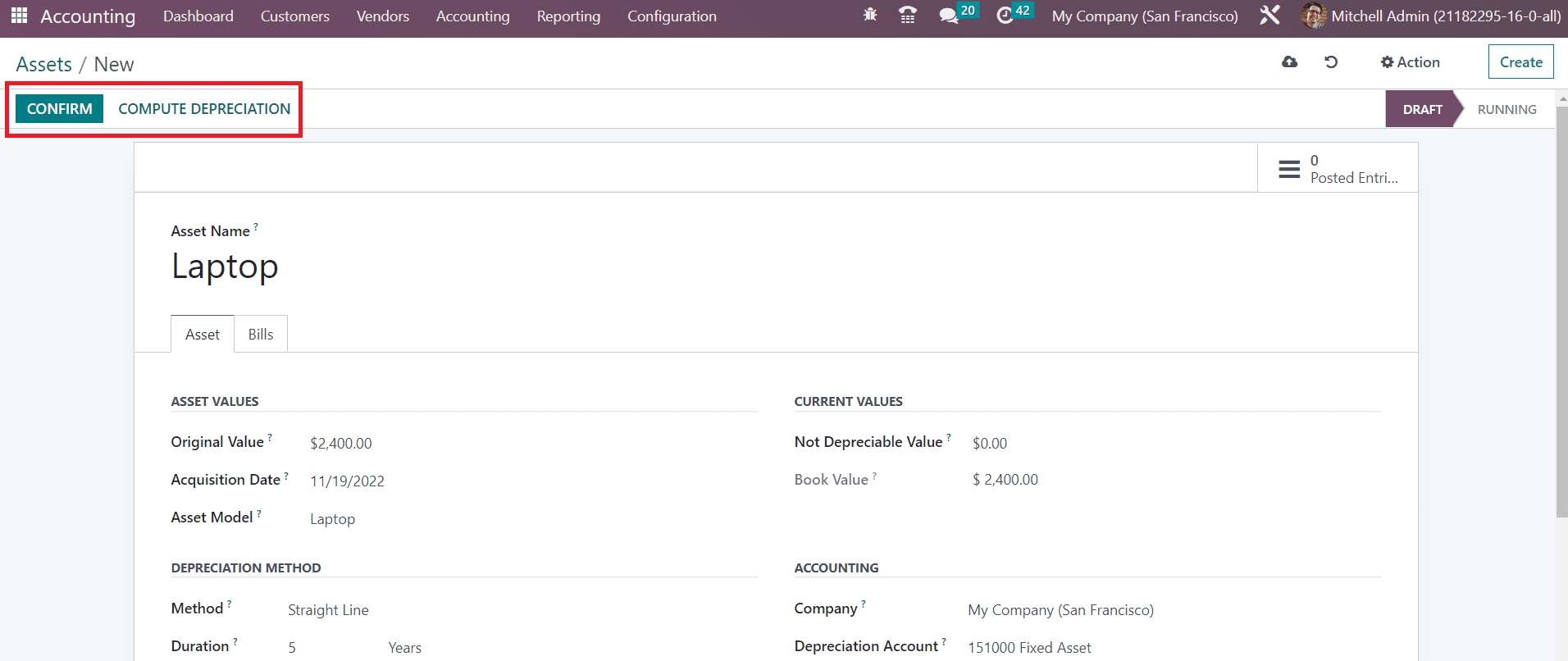The image size is (1568, 661).
Task: Click the discard changes undo icon
Action: pos(1331,62)
